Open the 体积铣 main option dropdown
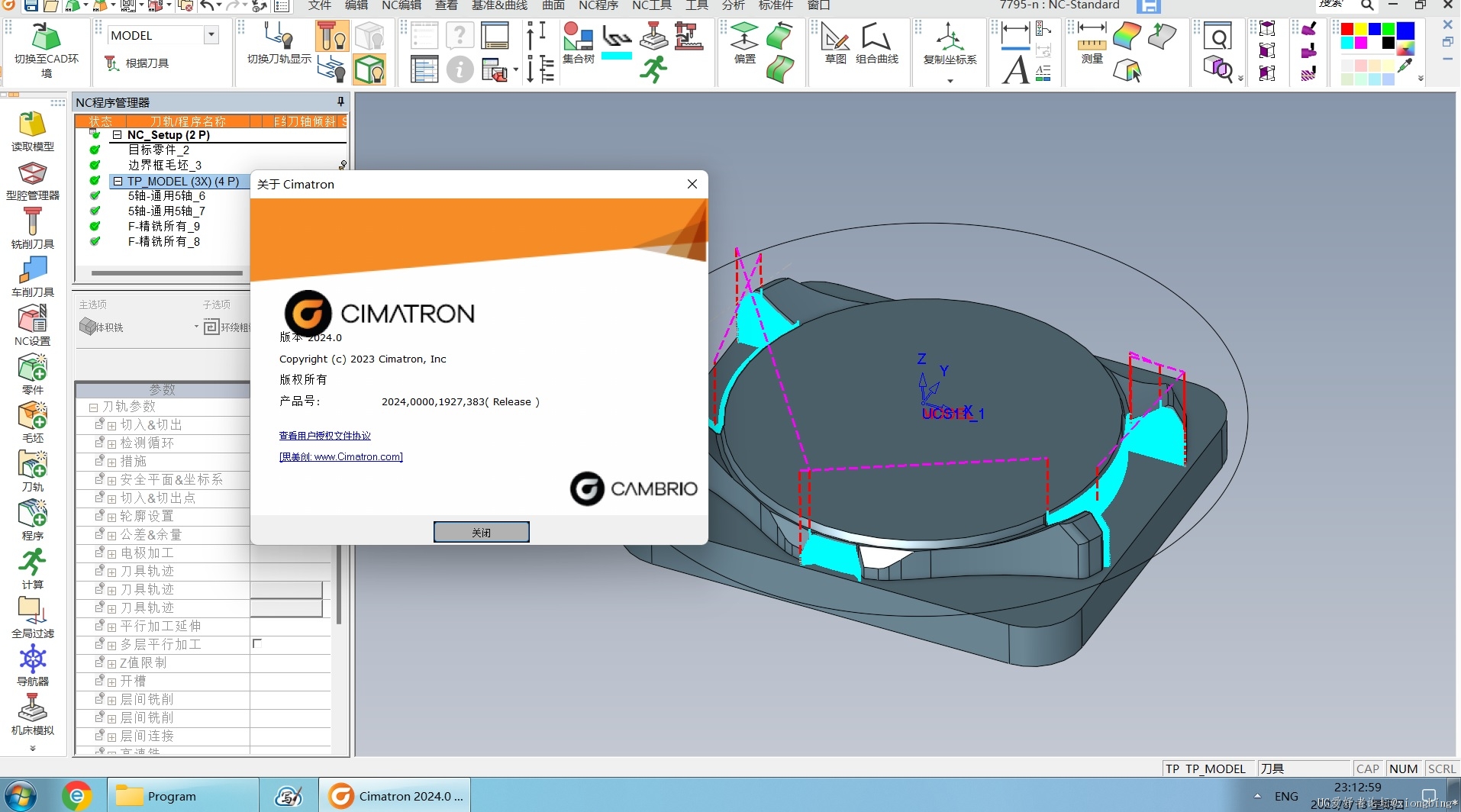 click(x=196, y=327)
